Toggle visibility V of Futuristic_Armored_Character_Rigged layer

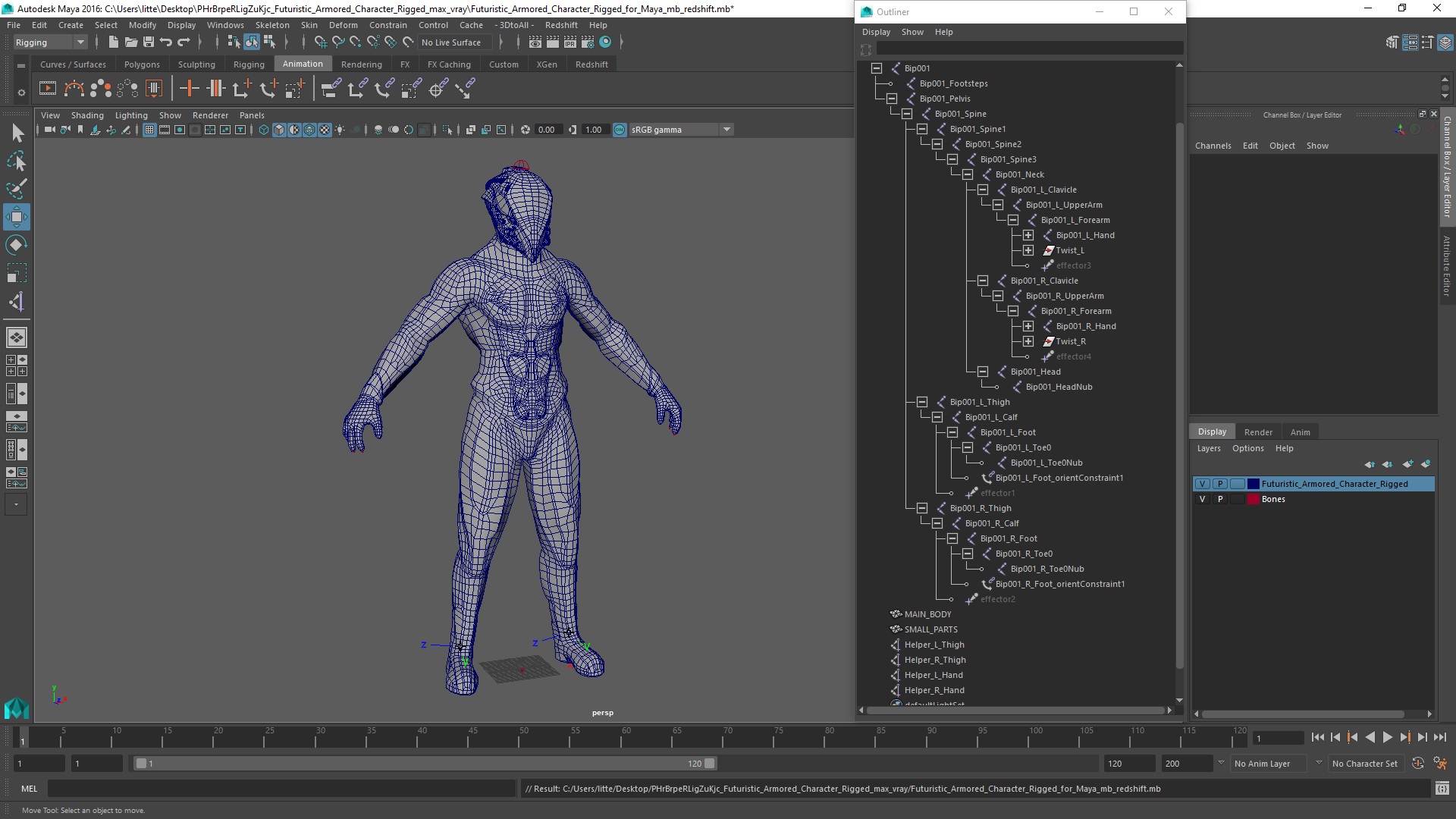click(x=1202, y=484)
